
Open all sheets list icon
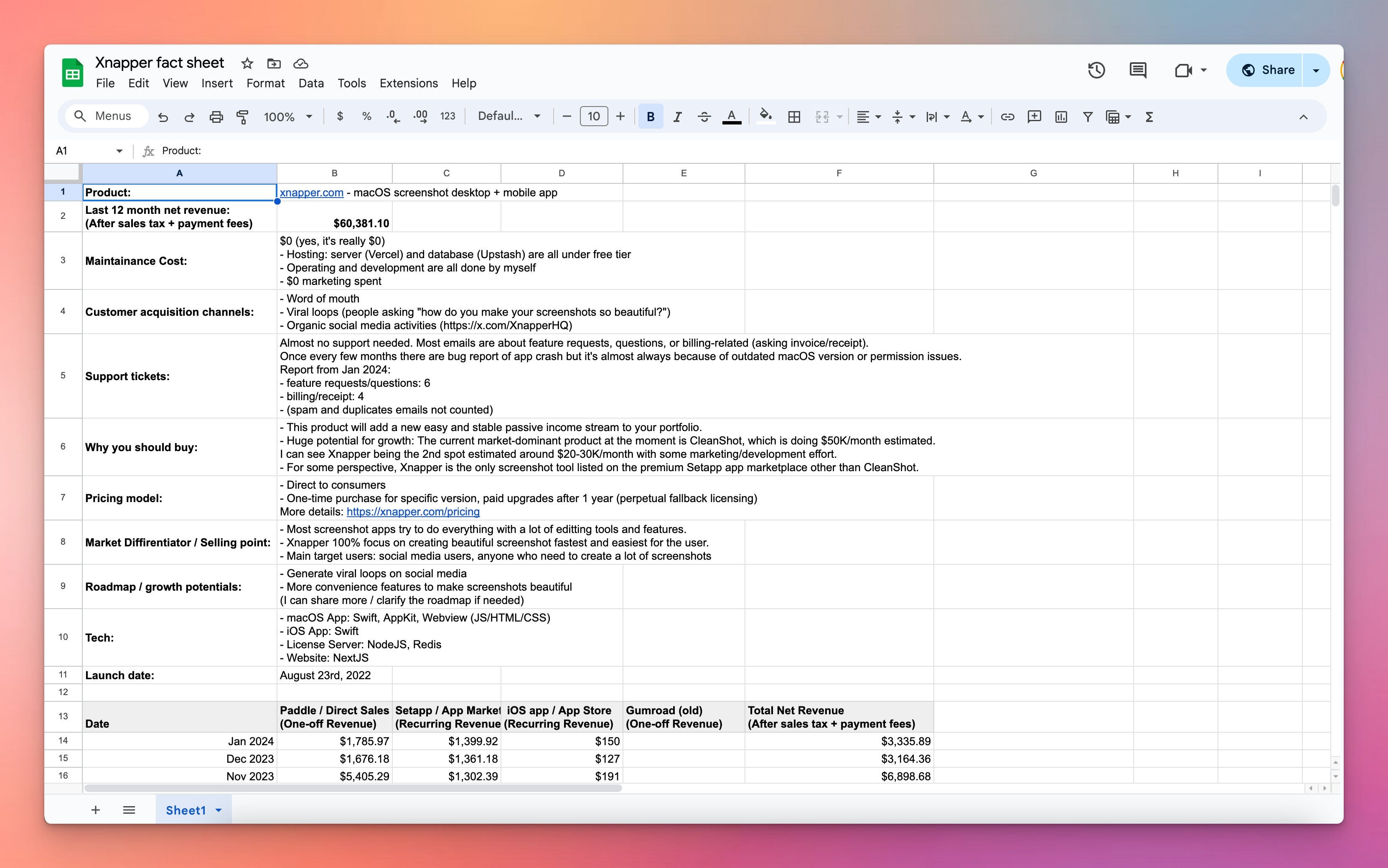coord(129,810)
